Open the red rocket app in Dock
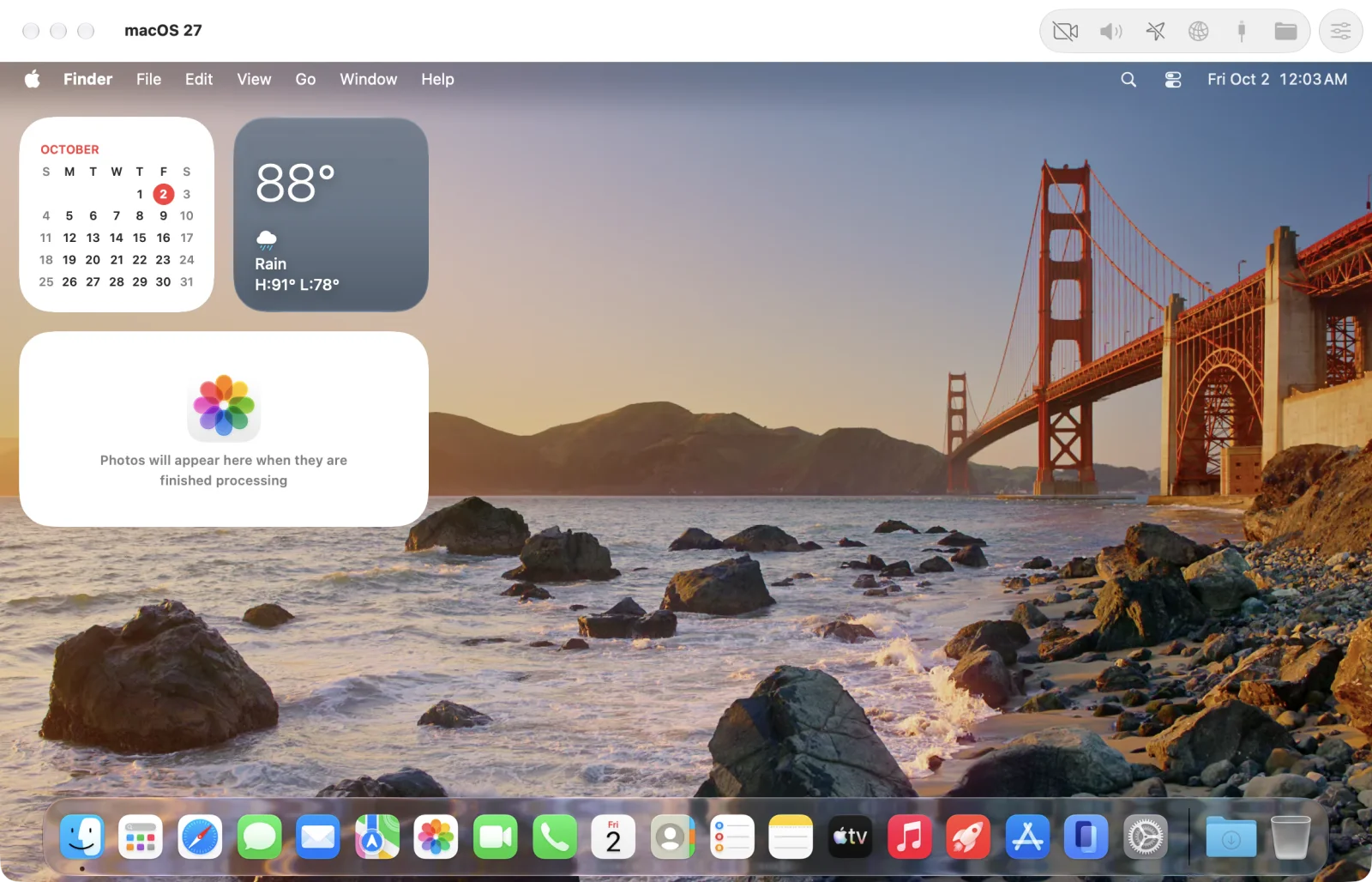This screenshot has width=1372, height=882. (968, 837)
